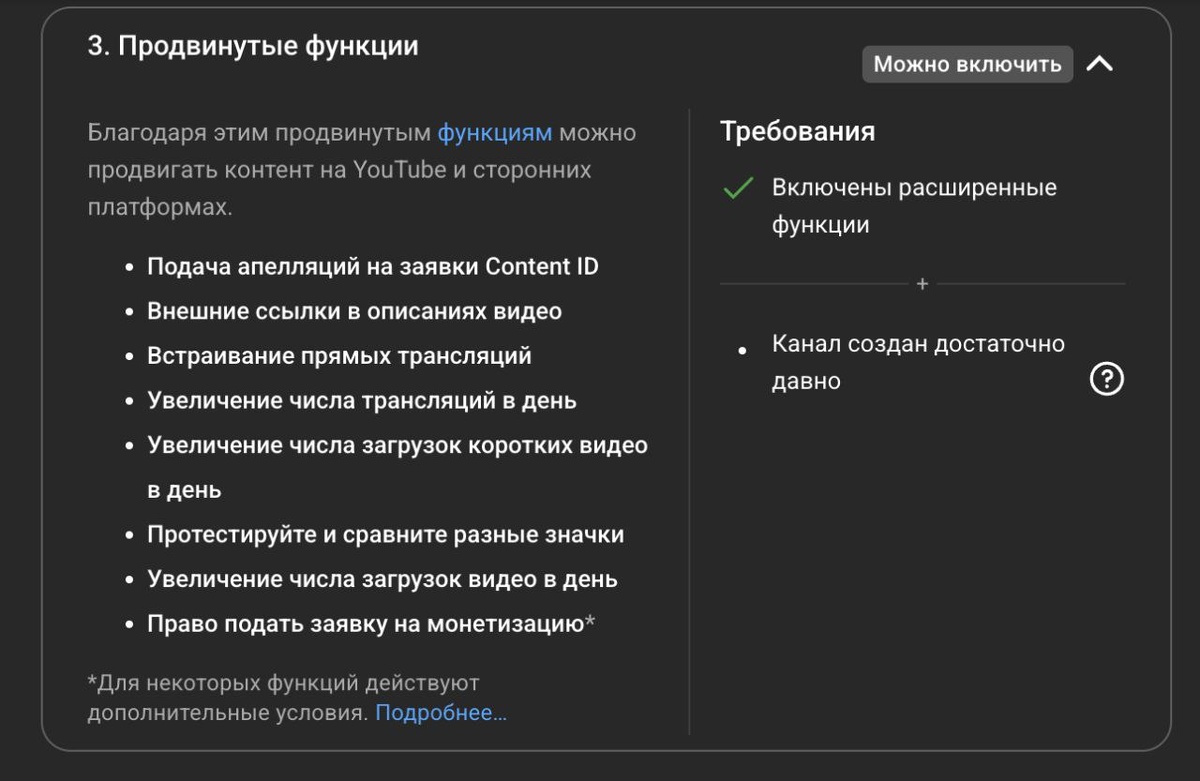
Task: Click the upward chevron near 'Можно включить'
Action: click(1101, 63)
